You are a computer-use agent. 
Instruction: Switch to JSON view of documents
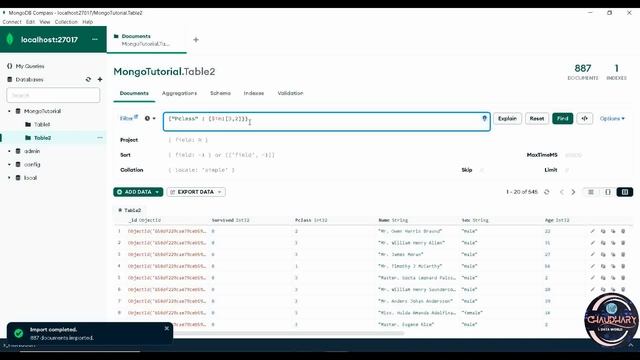pyautogui.click(x=608, y=192)
